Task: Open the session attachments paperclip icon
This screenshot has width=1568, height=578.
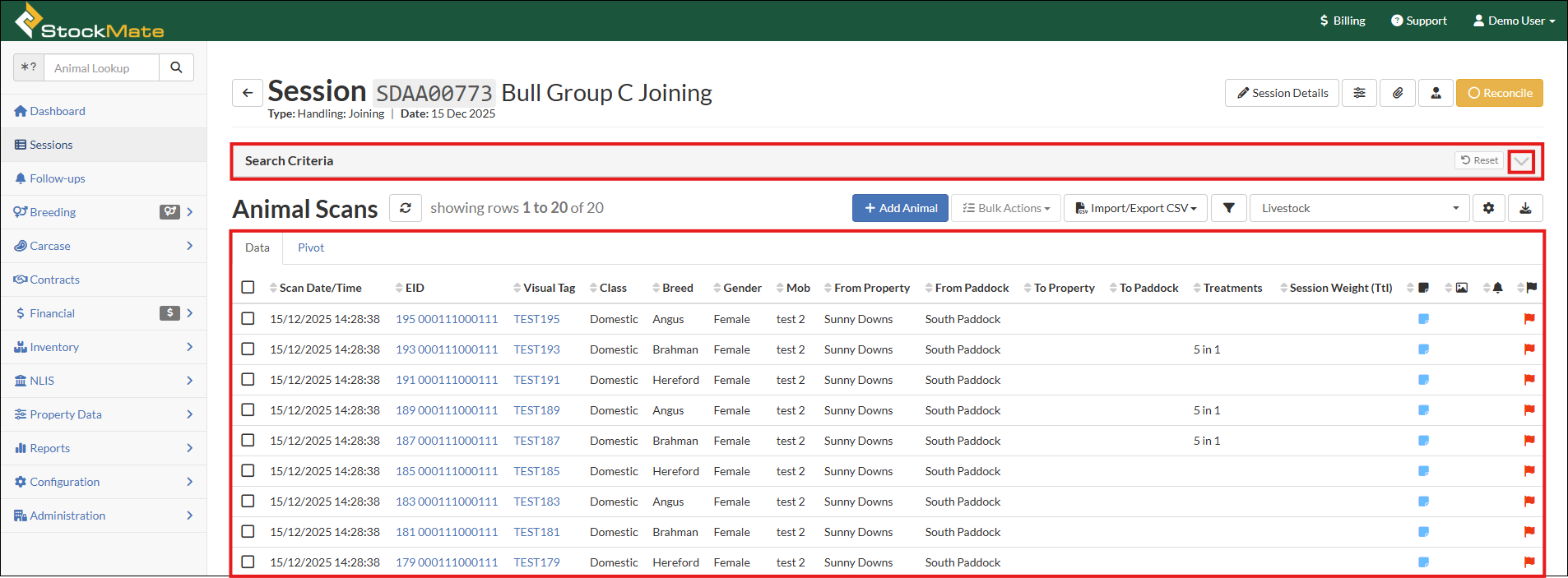Action: click(x=1398, y=93)
